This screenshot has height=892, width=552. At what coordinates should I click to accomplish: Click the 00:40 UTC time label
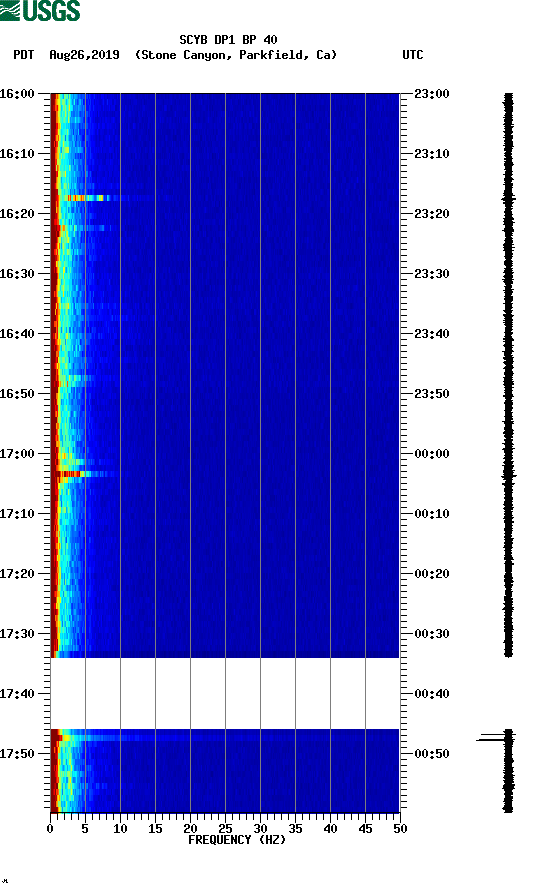pos(431,694)
